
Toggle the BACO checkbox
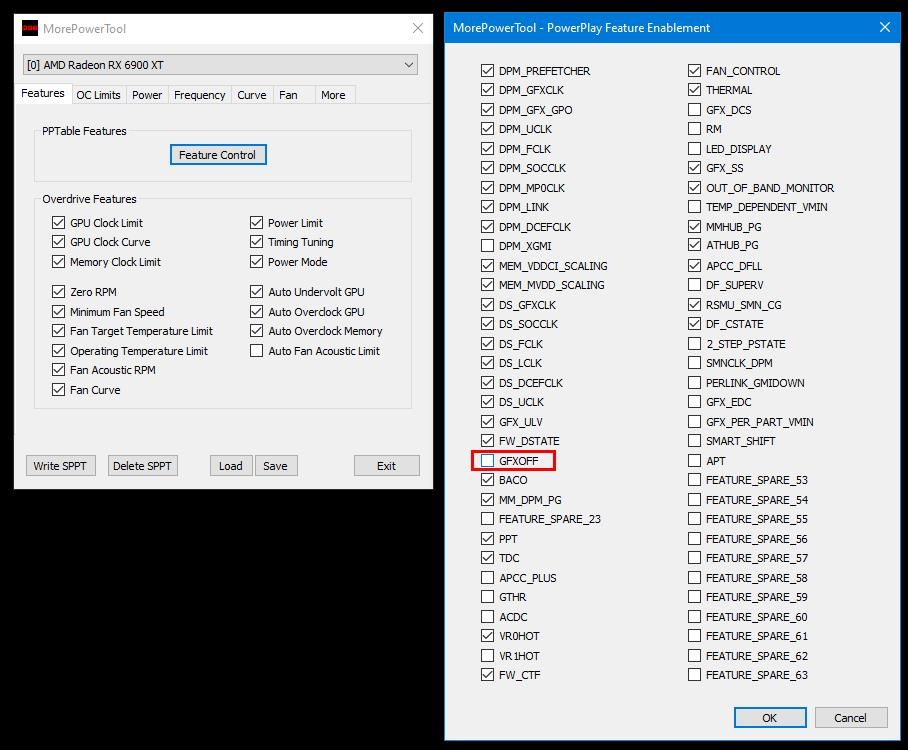pyautogui.click(x=488, y=480)
